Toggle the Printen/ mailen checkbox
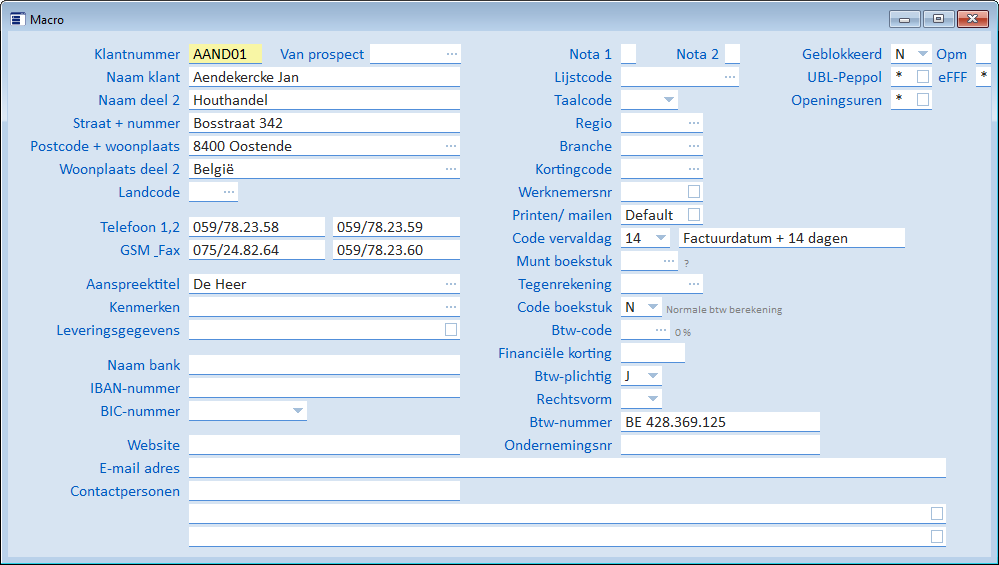 coord(694,215)
